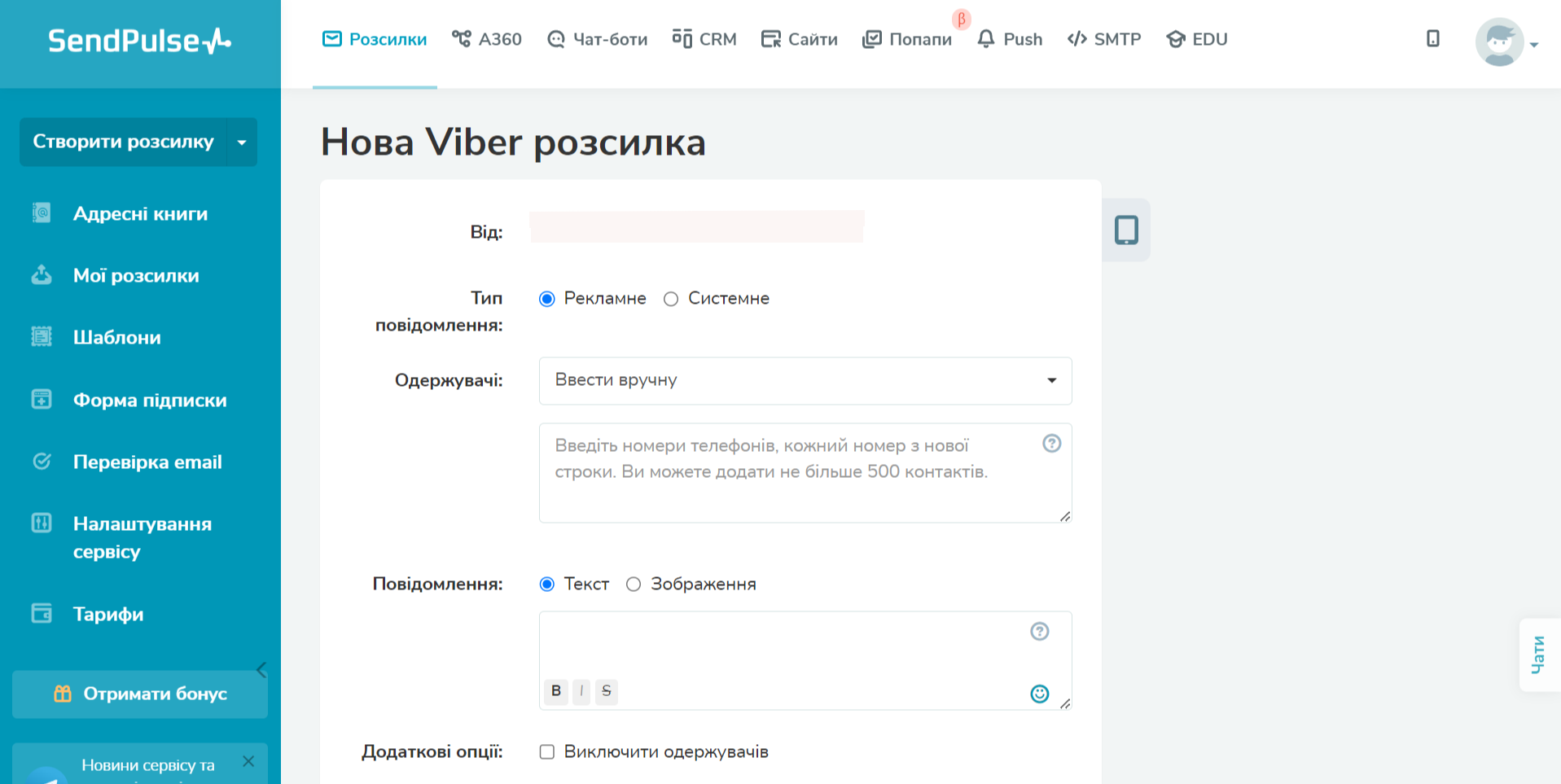The width and height of the screenshot is (1561, 784).
Task: Click the Форма підписки icon
Action: (x=42, y=399)
